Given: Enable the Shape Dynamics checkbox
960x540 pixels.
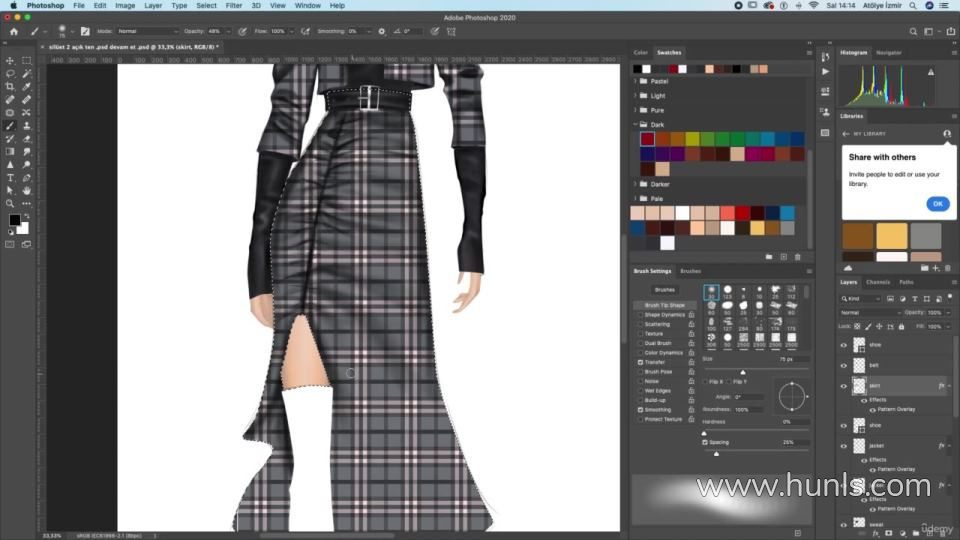Looking at the screenshot, I should pyautogui.click(x=641, y=315).
